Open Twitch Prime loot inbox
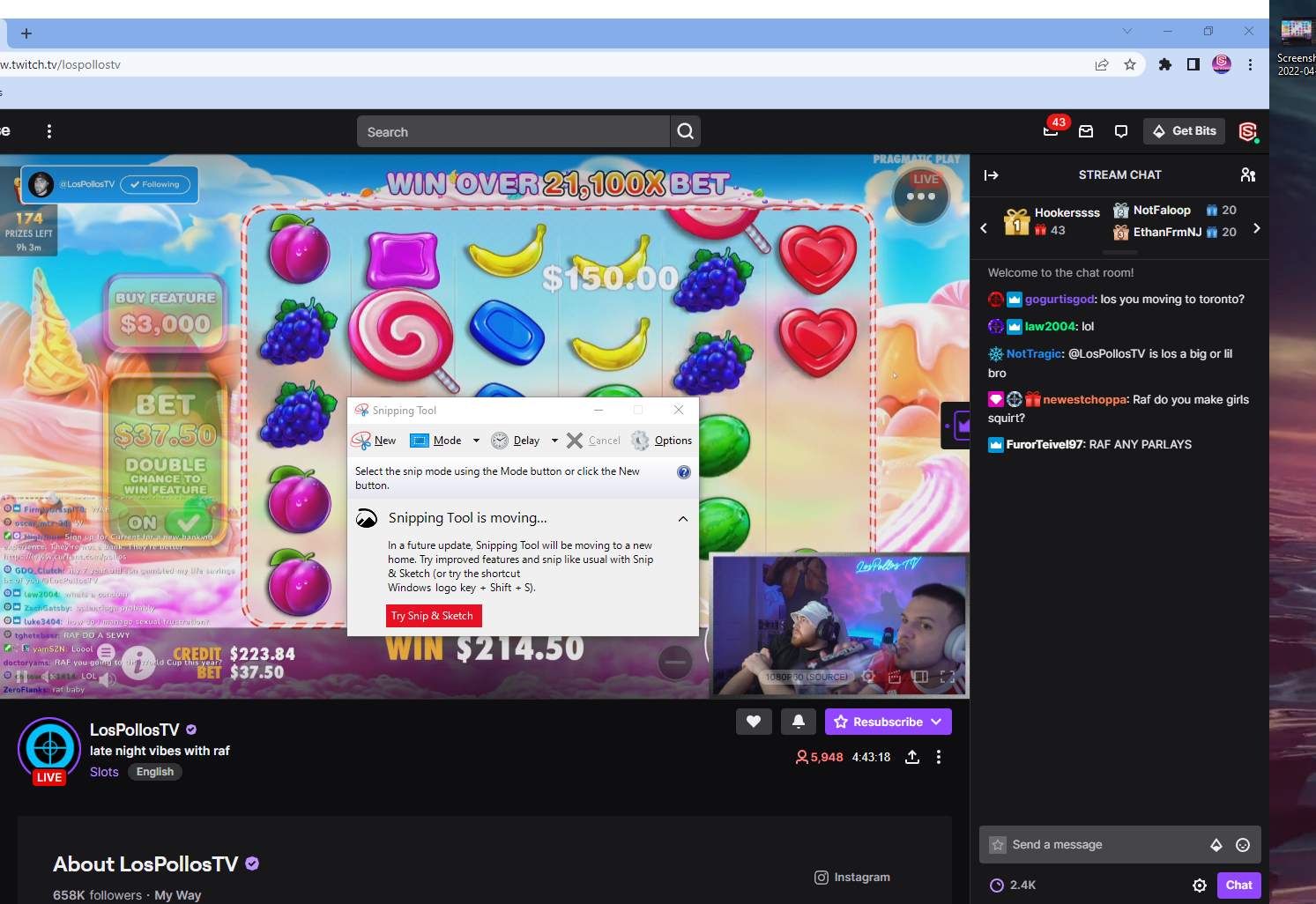1316x904 pixels. [x=1086, y=131]
